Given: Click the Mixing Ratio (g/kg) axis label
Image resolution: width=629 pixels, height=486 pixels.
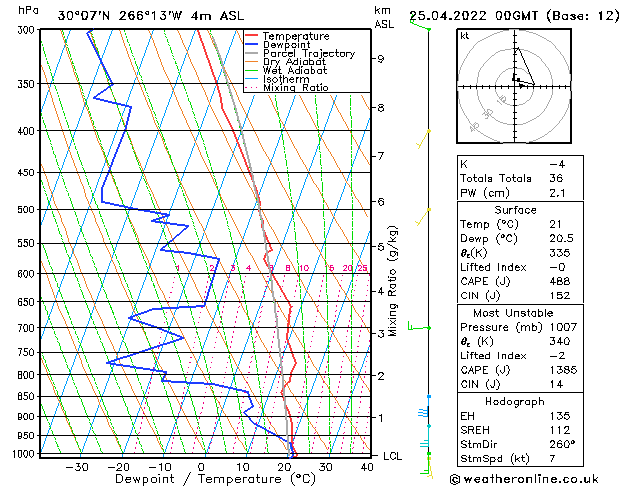Looking at the screenshot, I should click(392, 281).
